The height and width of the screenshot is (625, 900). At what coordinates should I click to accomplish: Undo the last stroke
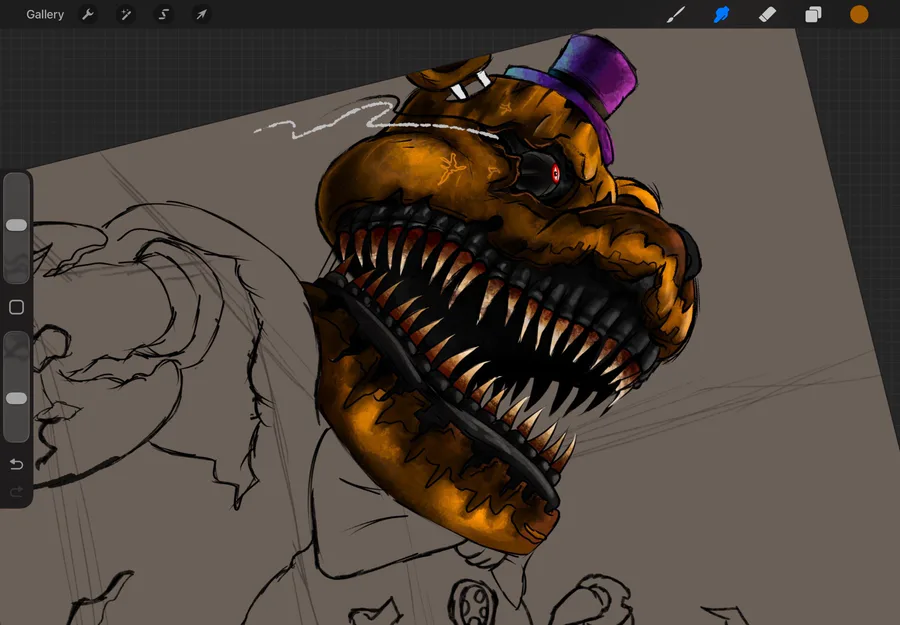(x=17, y=464)
